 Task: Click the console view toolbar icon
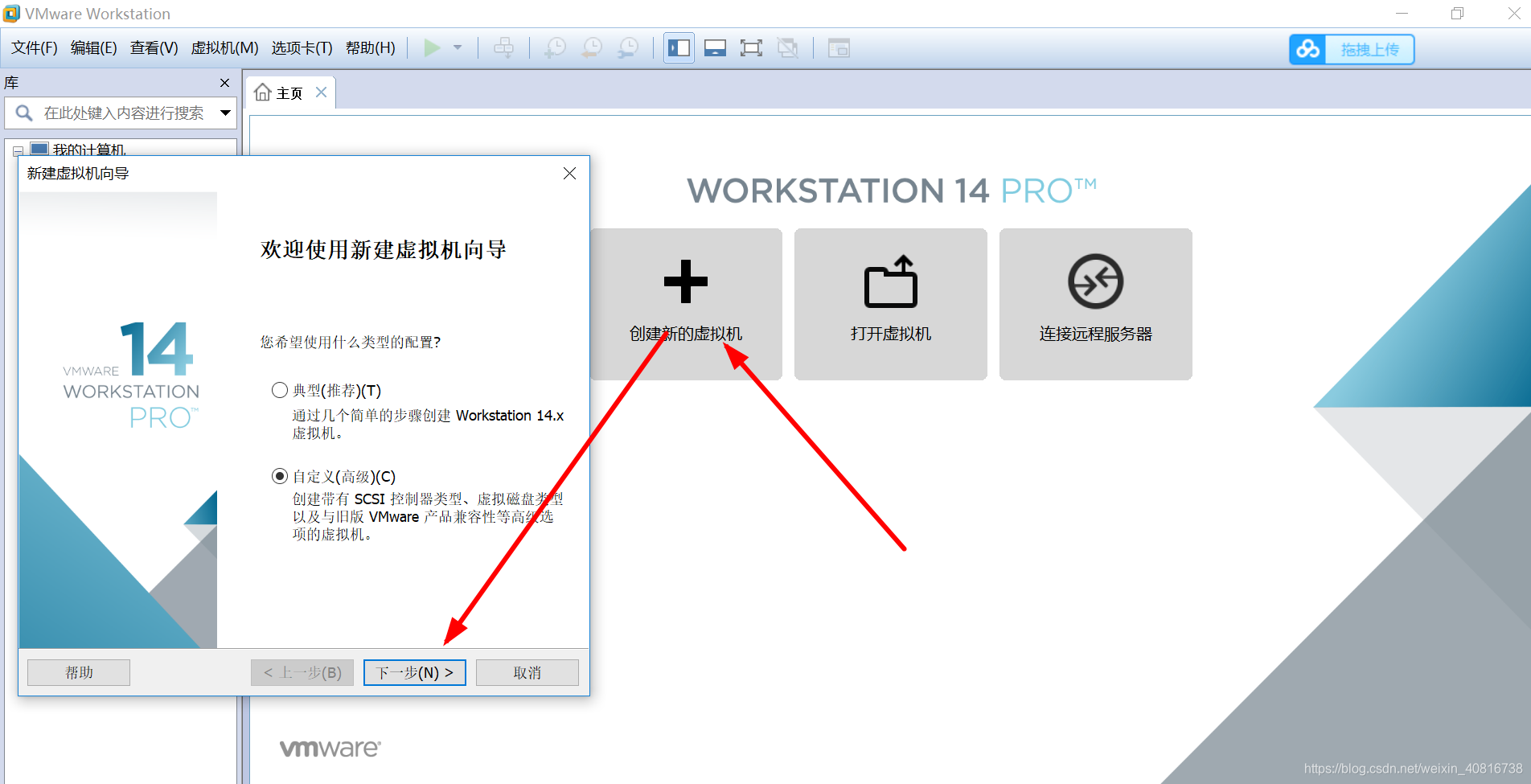pyautogui.click(x=839, y=48)
